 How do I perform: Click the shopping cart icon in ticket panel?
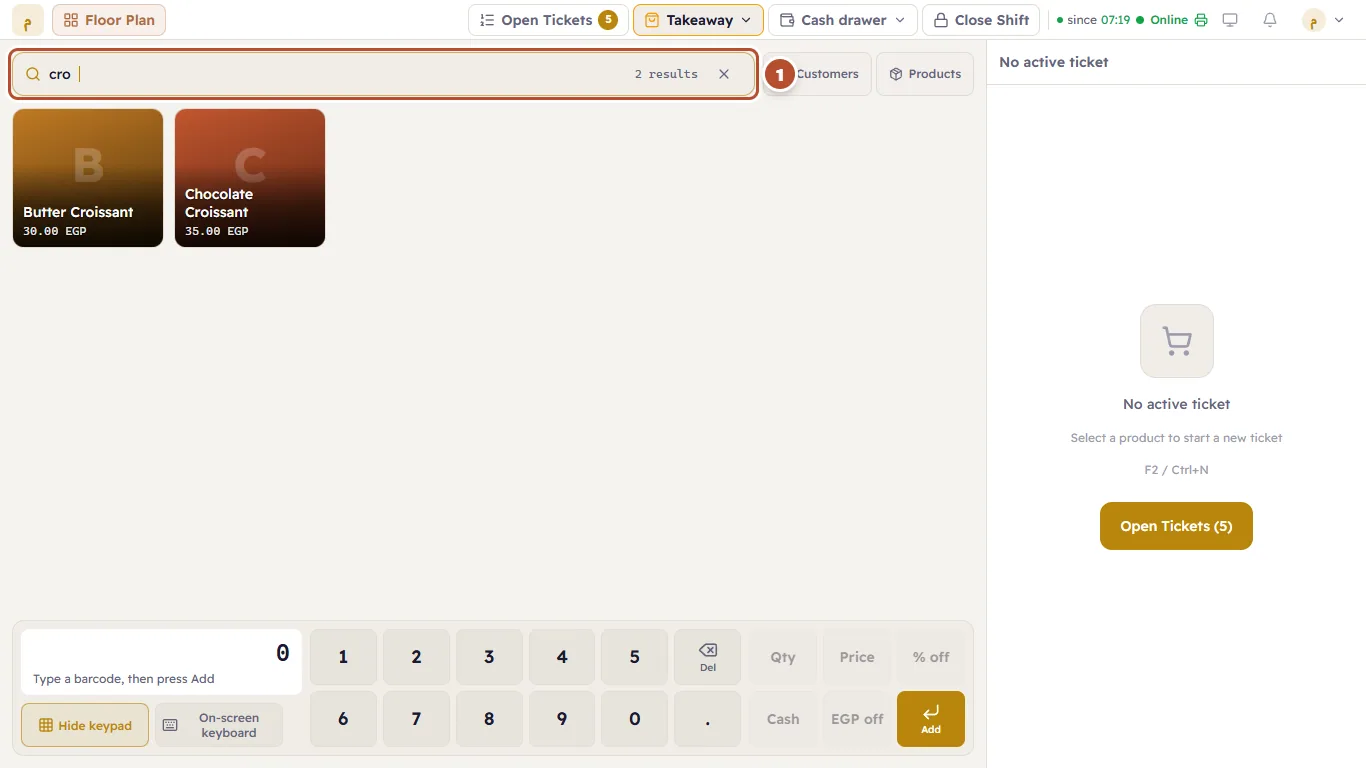[x=1177, y=341]
